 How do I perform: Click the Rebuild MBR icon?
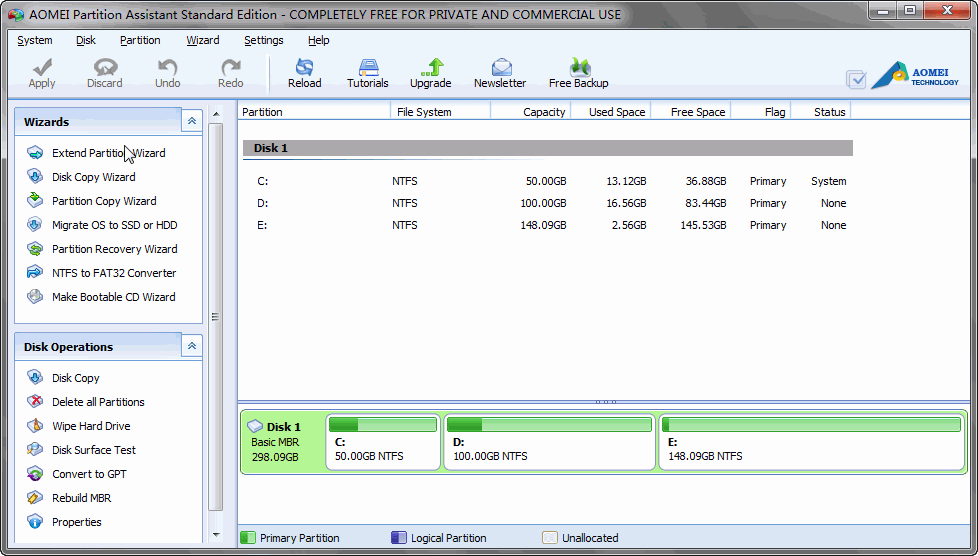tap(35, 498)
